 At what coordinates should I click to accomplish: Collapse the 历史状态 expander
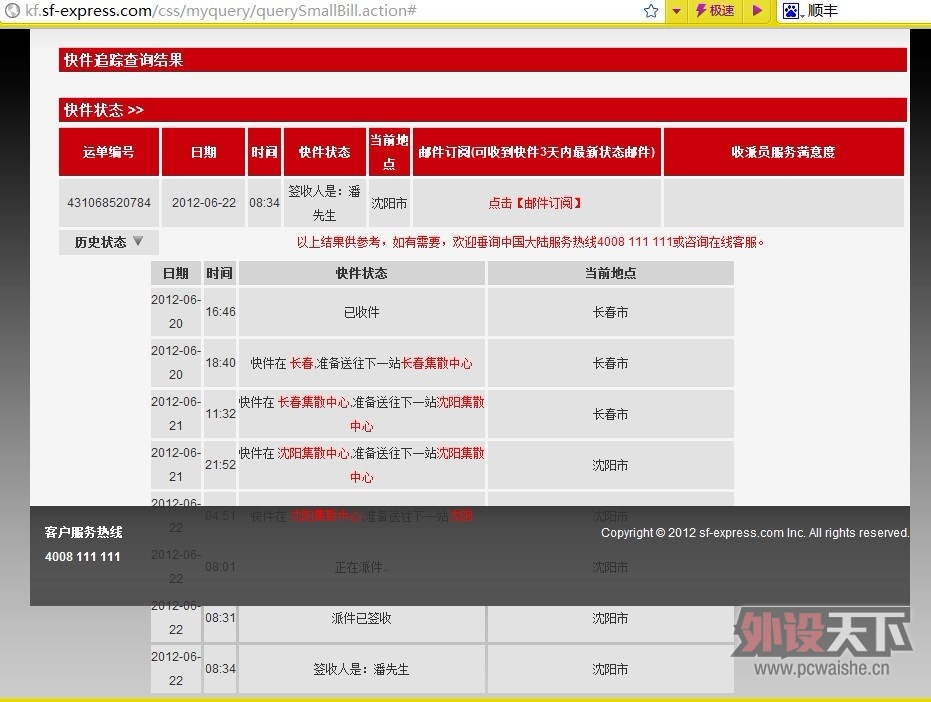109,242
